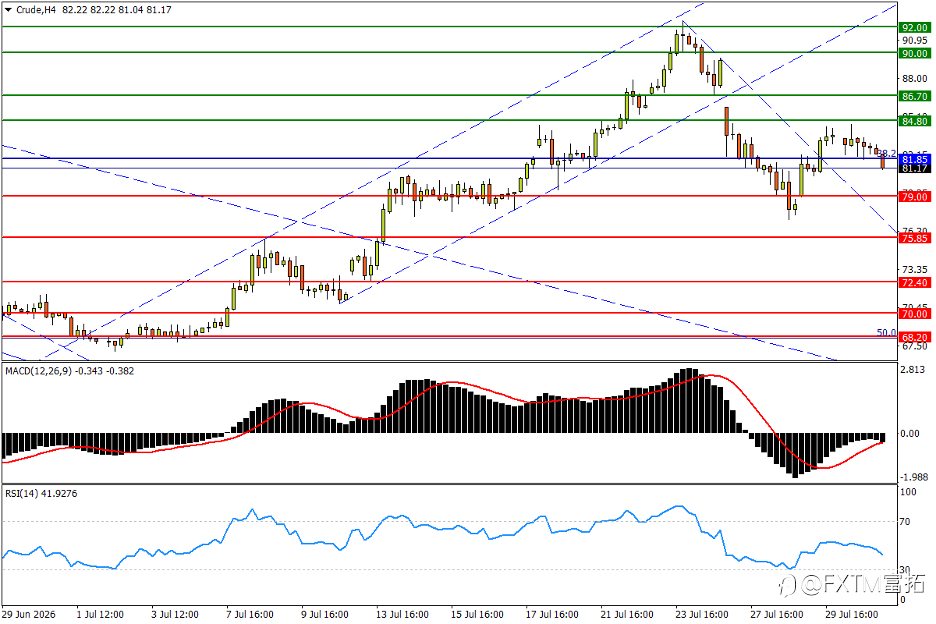Click the 29 Jul 16:00 time label
Viewport: 936px width, 624px height.
852,614
